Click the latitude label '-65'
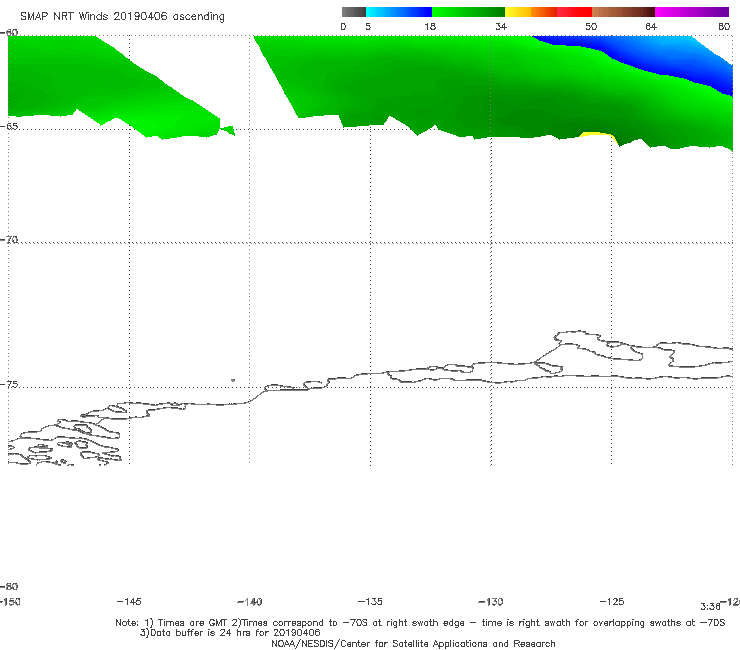Image resolution: width=740 pixels, height=650 pixels. (9, 127)
